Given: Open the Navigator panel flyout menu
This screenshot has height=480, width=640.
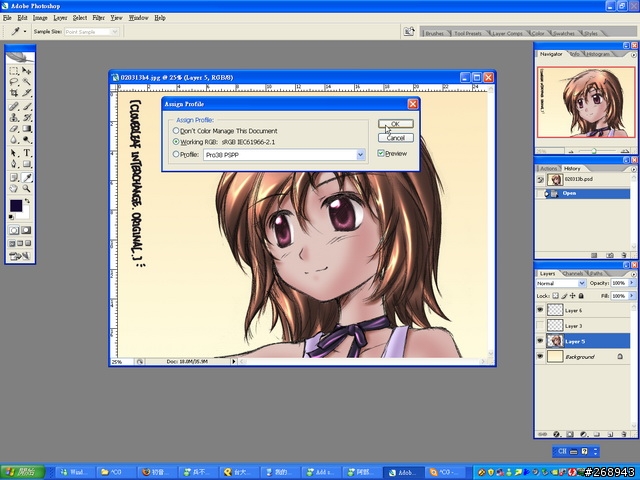Looking at the screenshot, I should (633, 54).
